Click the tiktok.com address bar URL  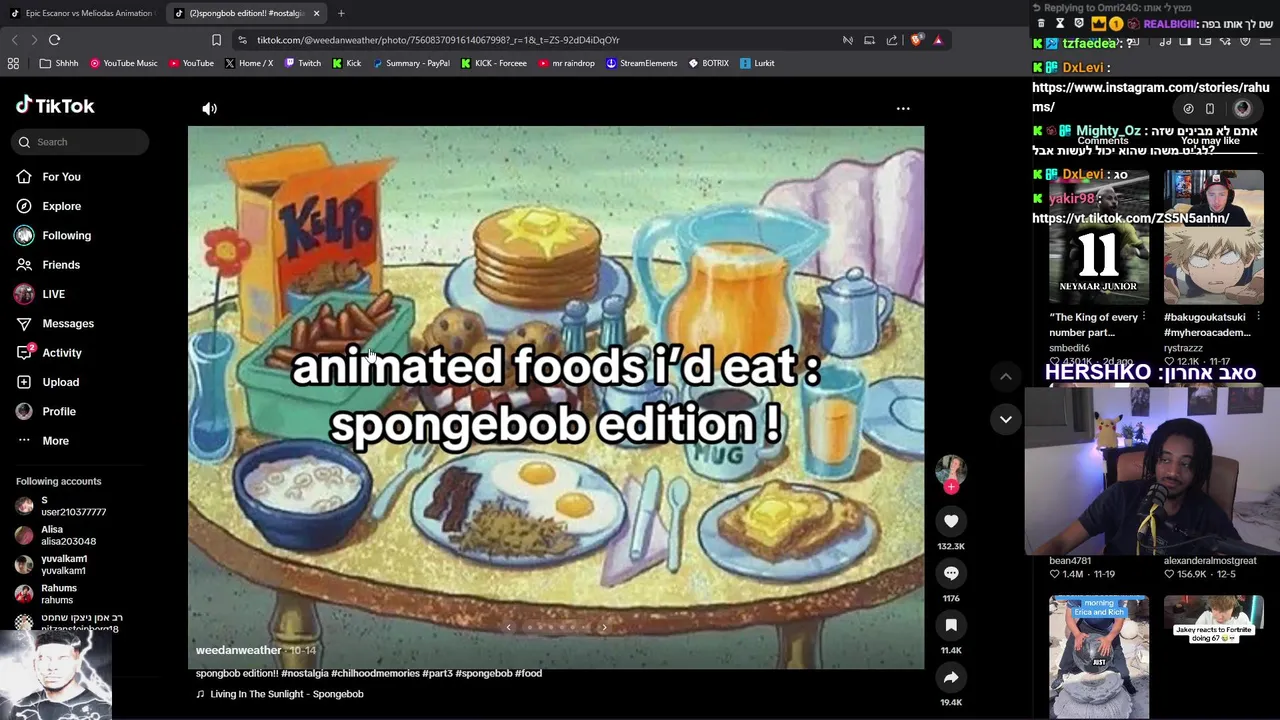438,40
